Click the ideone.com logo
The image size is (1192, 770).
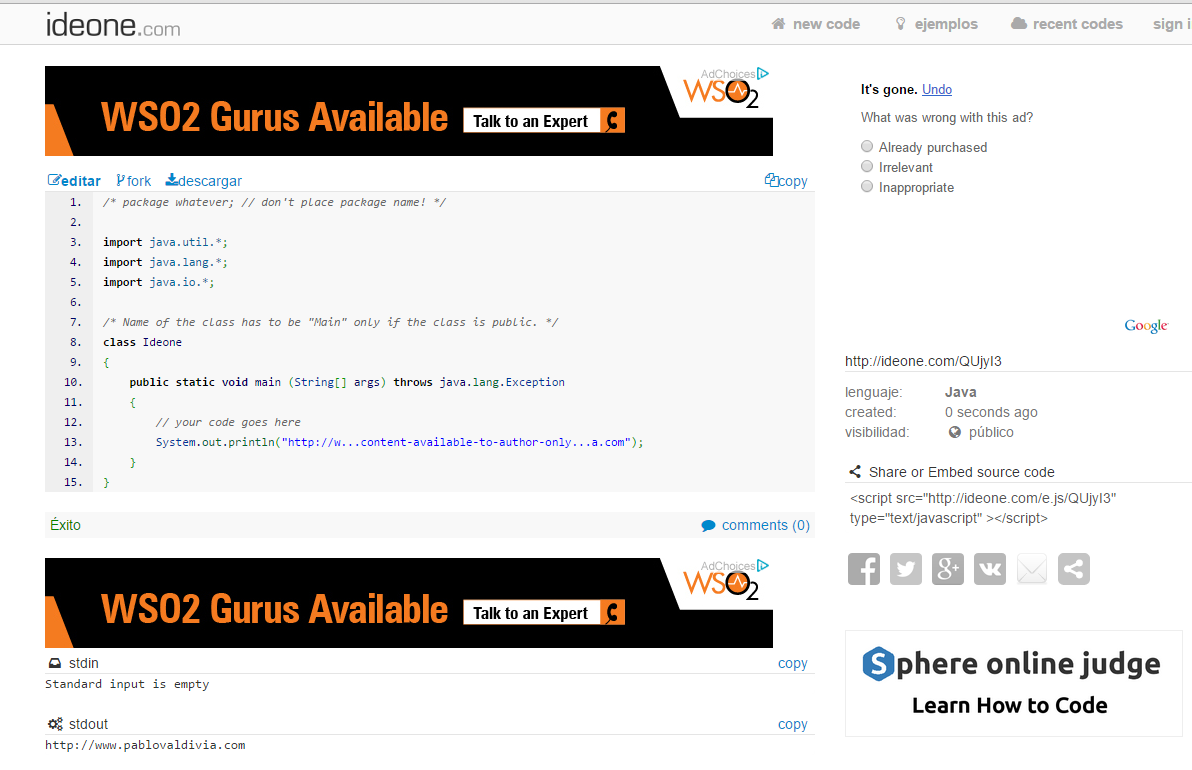pos(113,25)
